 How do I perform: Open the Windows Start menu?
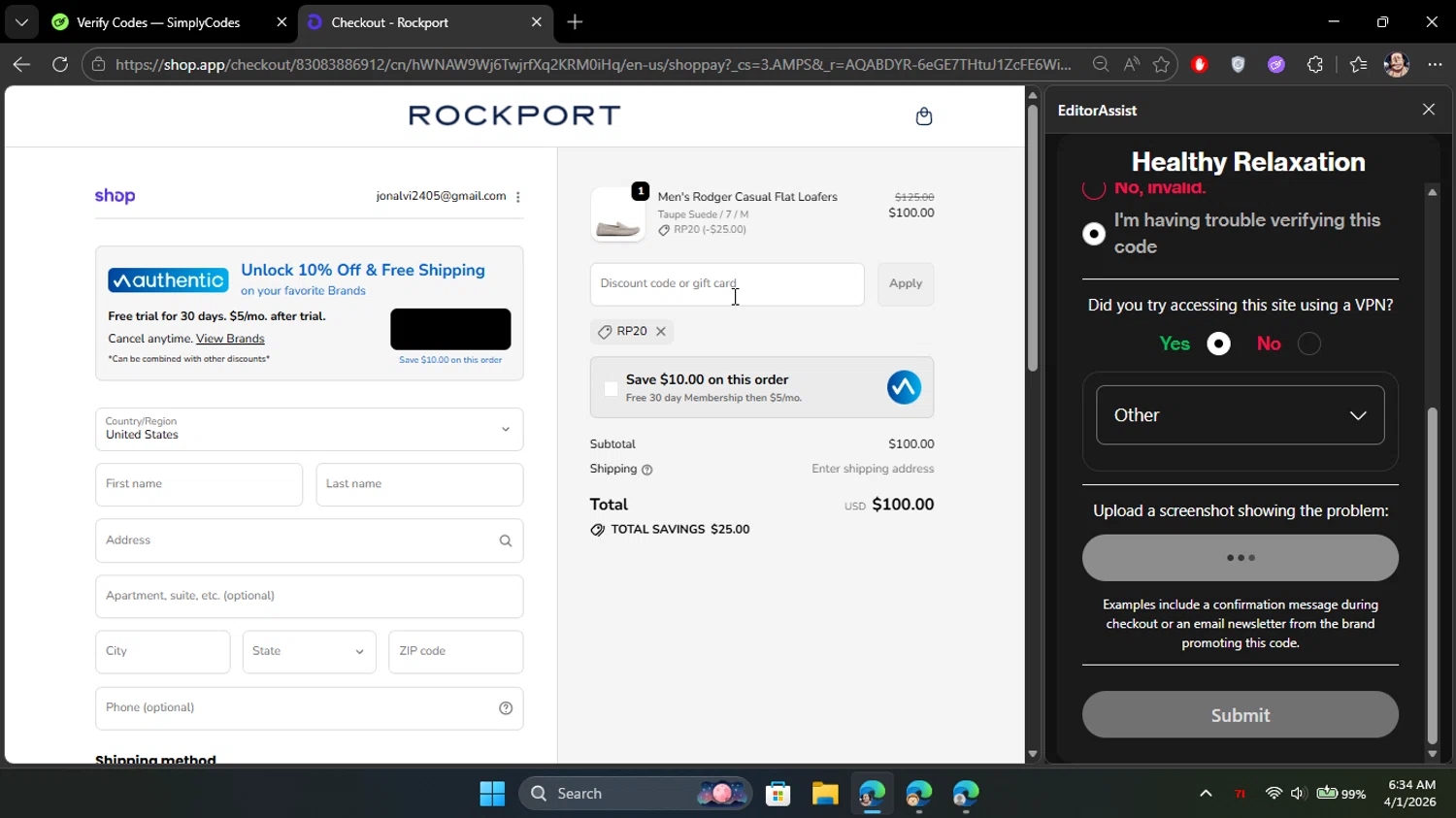(492, 794)
